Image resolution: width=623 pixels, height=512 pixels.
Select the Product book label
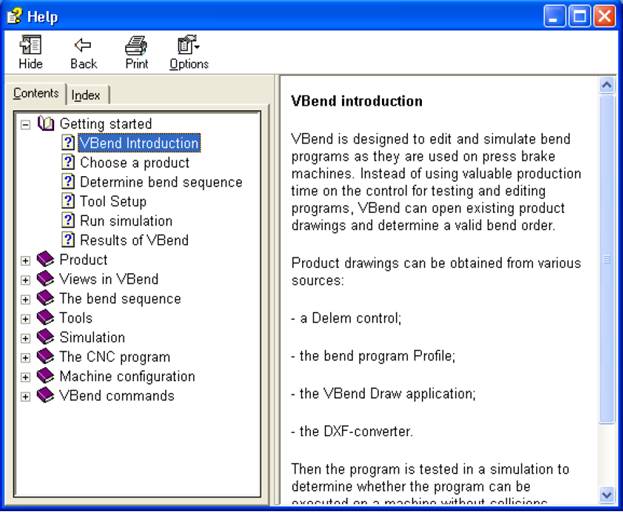[83, 260]
